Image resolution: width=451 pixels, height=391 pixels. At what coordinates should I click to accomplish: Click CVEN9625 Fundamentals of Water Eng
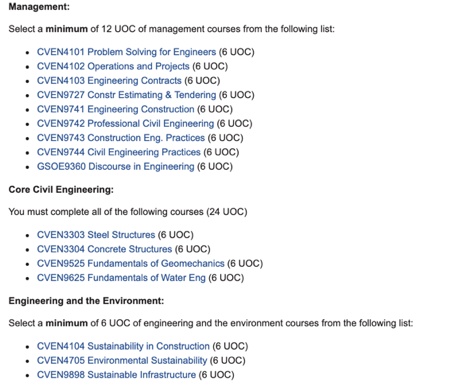(121, 278)
